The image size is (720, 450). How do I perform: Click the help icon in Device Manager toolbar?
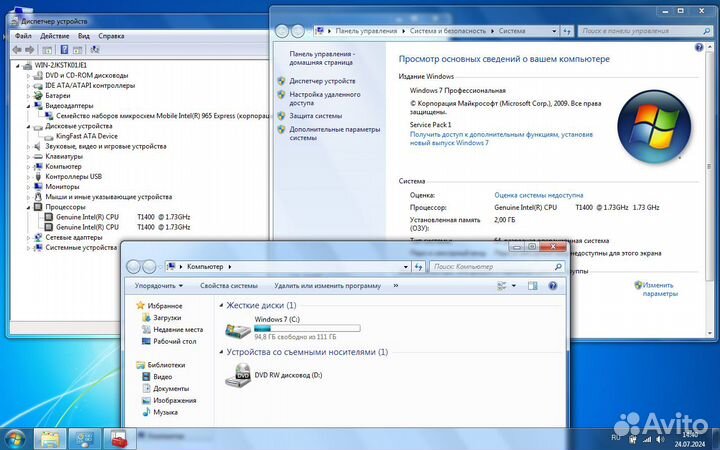click(64, 50)
